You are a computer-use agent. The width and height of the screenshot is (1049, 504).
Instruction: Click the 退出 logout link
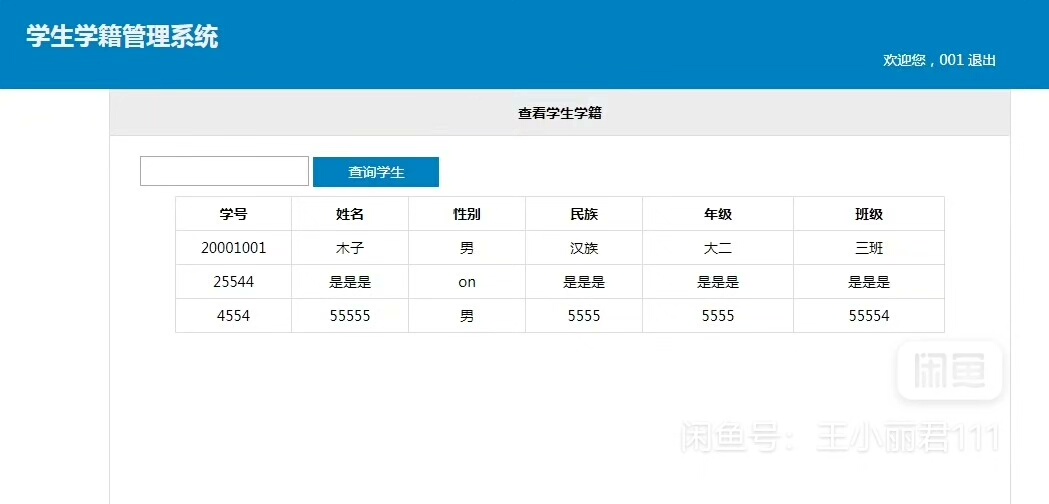[x=981, y=60]
